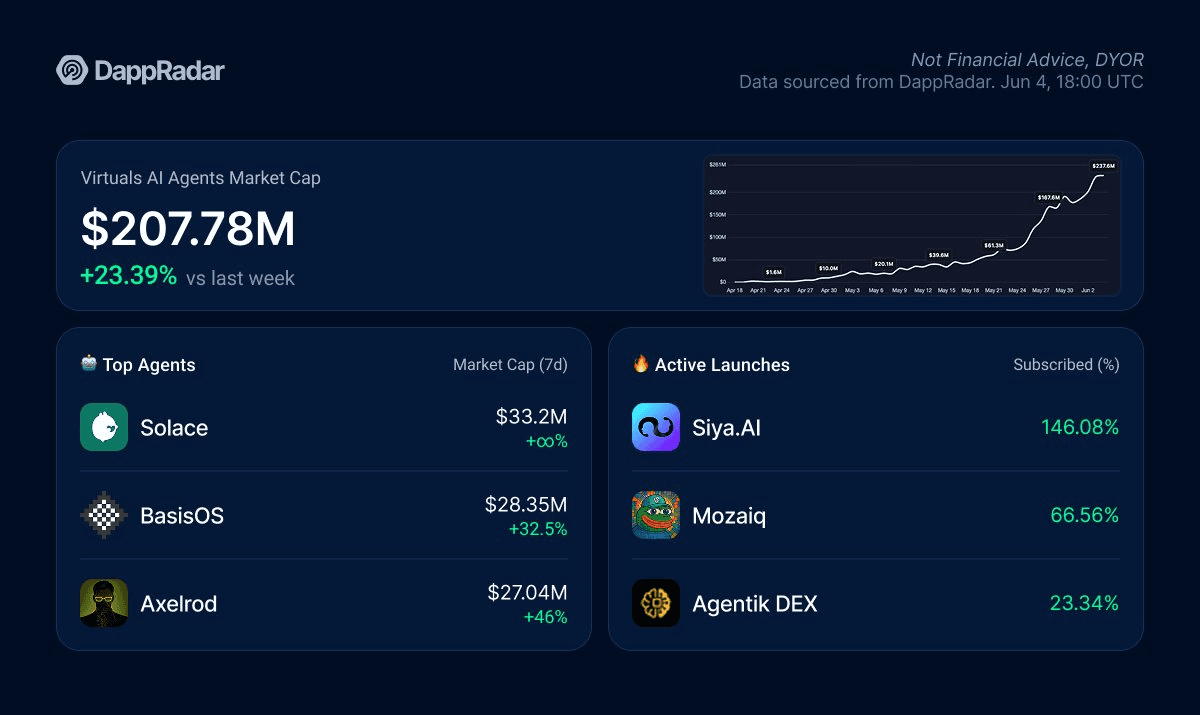This screenshot has width=1200, height=715.
Task: Open the BasisOS agent name
Action: (182, 516)
